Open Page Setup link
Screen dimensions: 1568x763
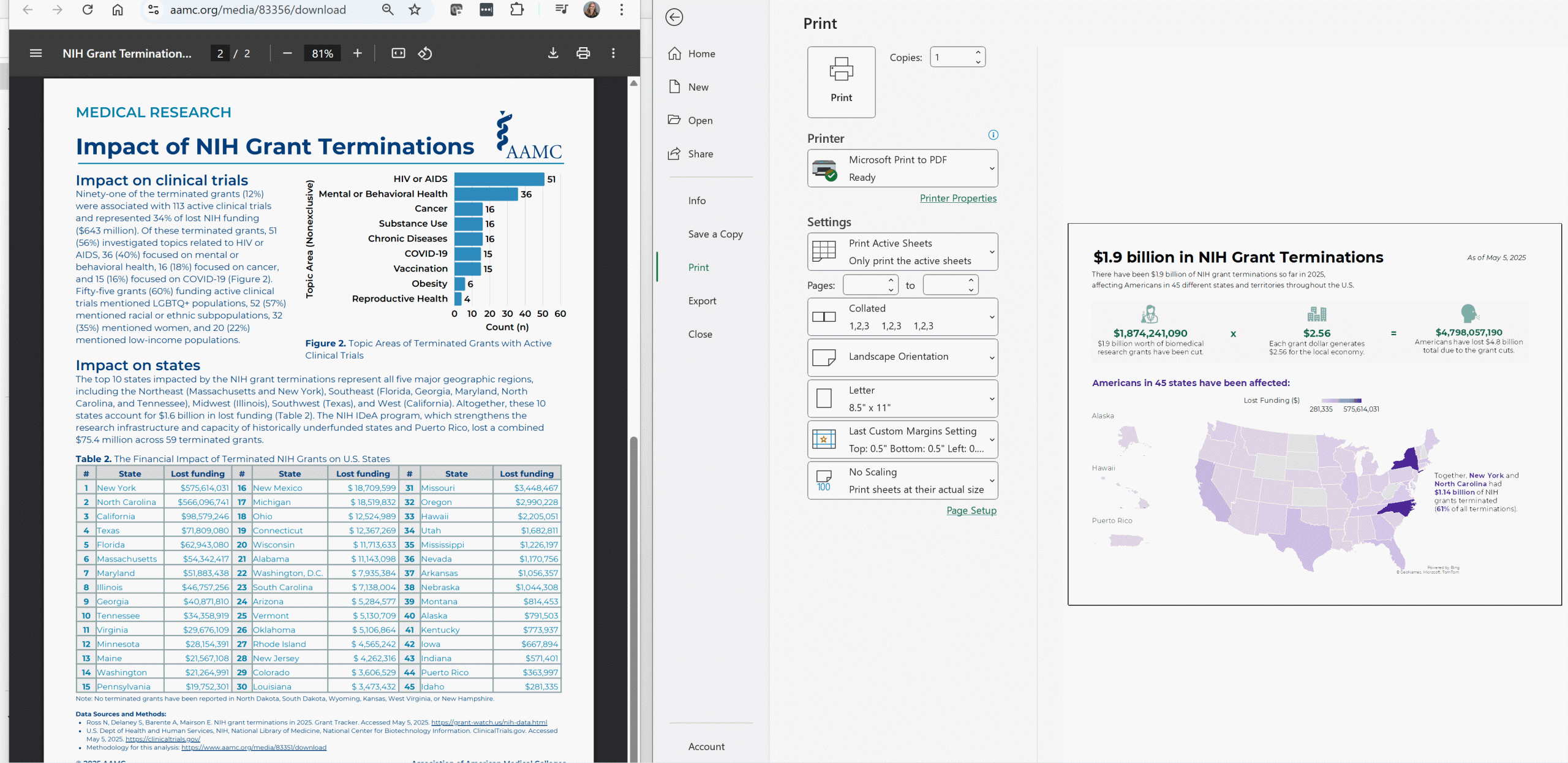[971, 511]
